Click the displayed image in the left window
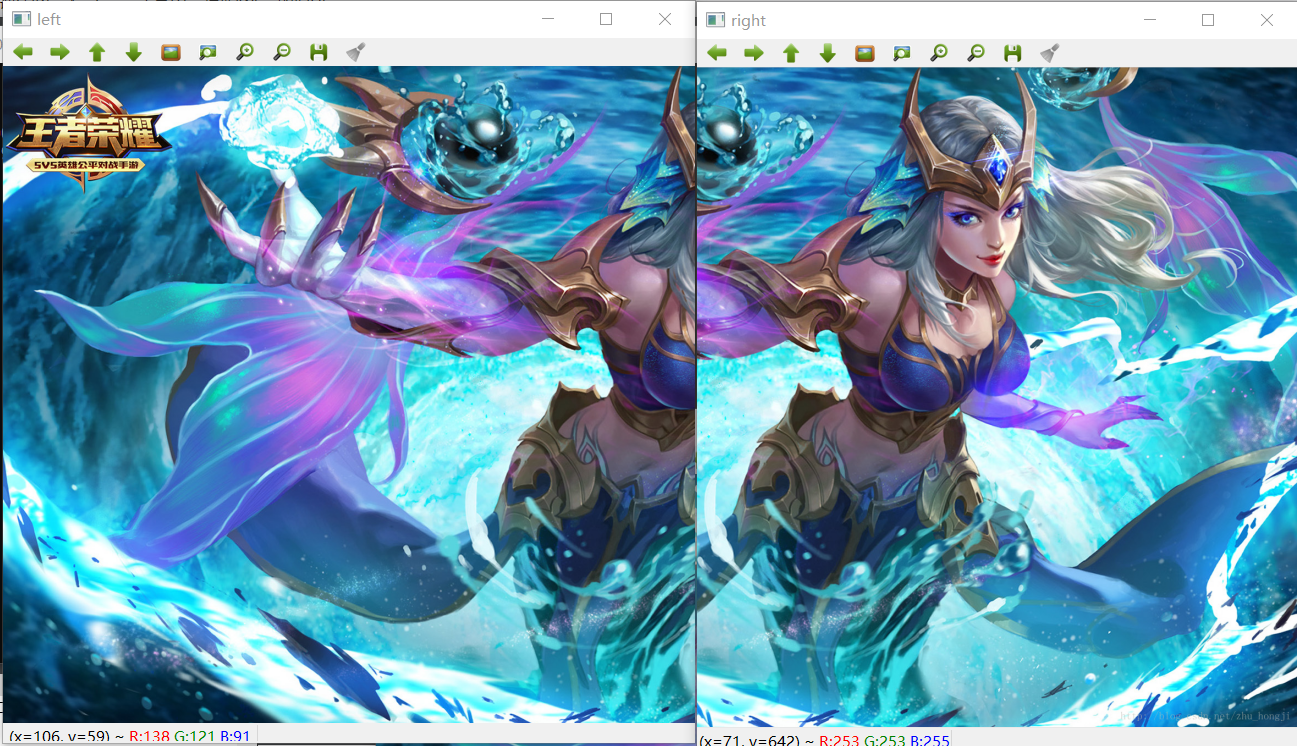 348,395
